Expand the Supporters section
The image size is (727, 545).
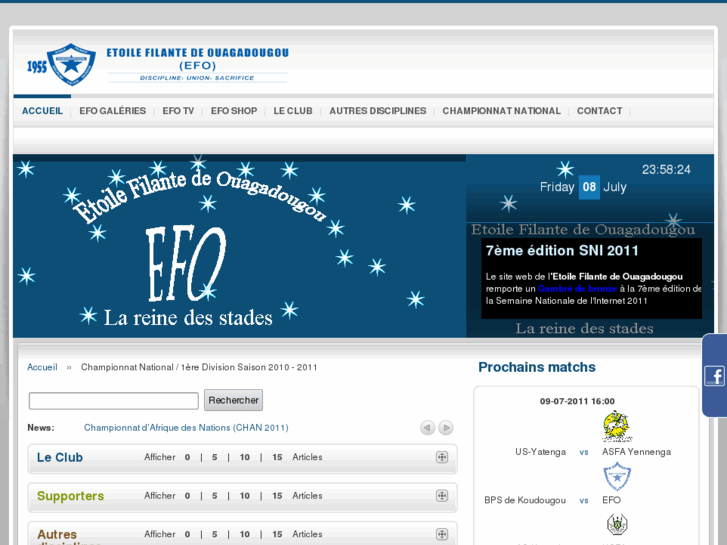pyautogui.click(x=442, y=496)
